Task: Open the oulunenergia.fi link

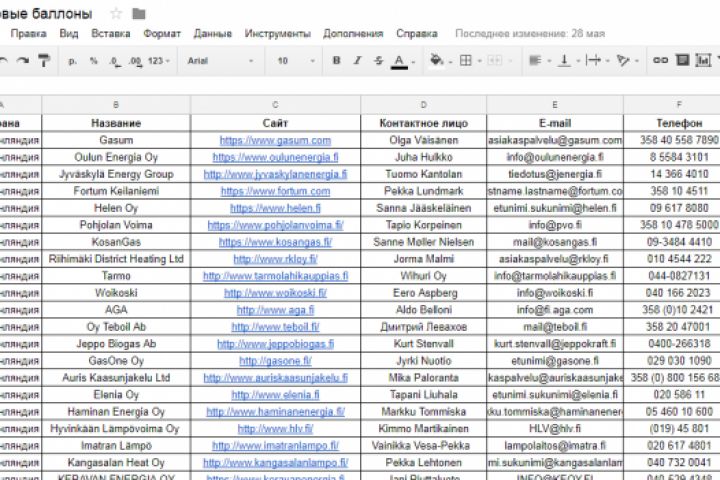Action: (275, 158)
